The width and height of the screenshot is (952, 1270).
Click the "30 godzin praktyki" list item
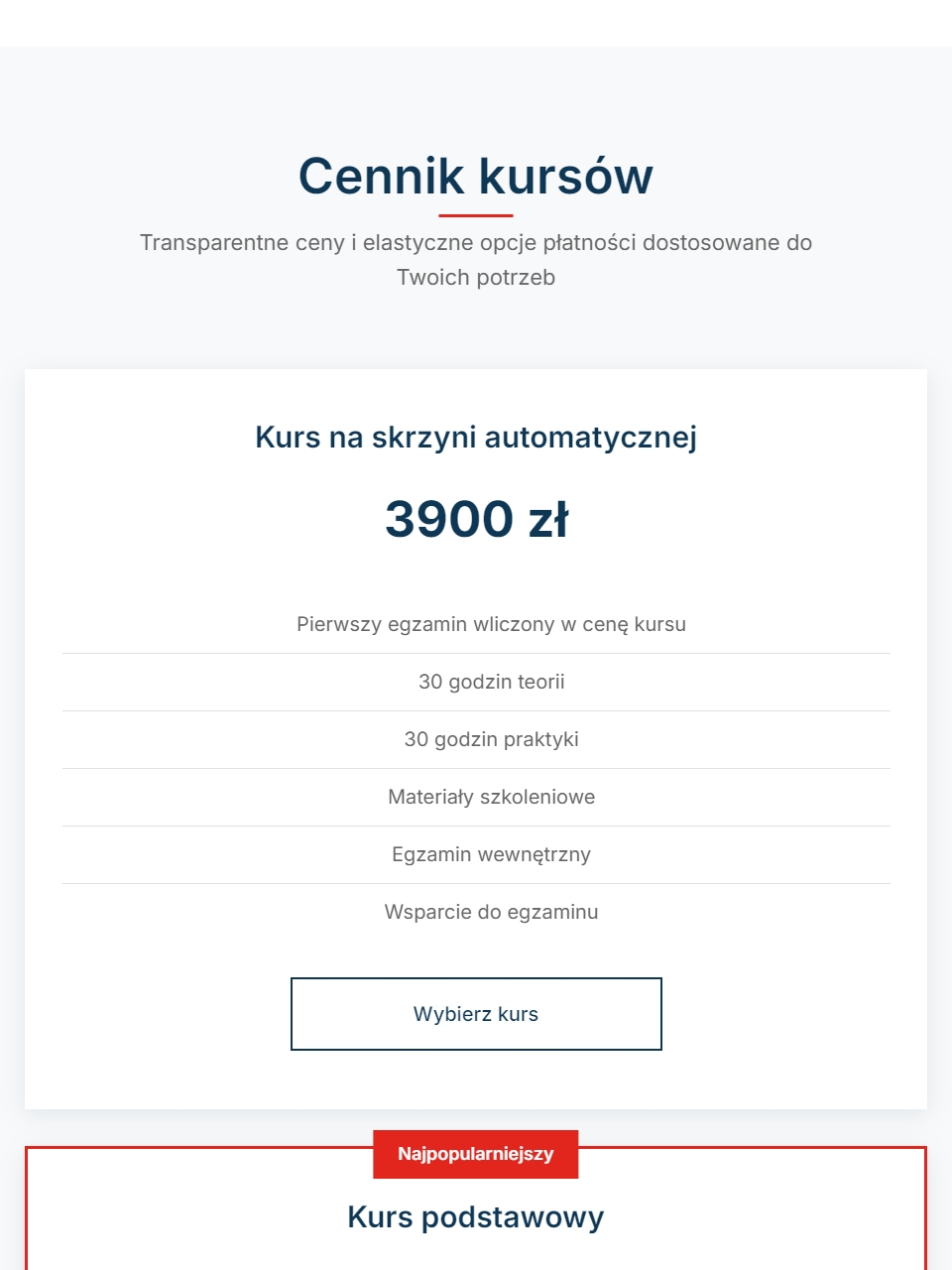[492, 739]
